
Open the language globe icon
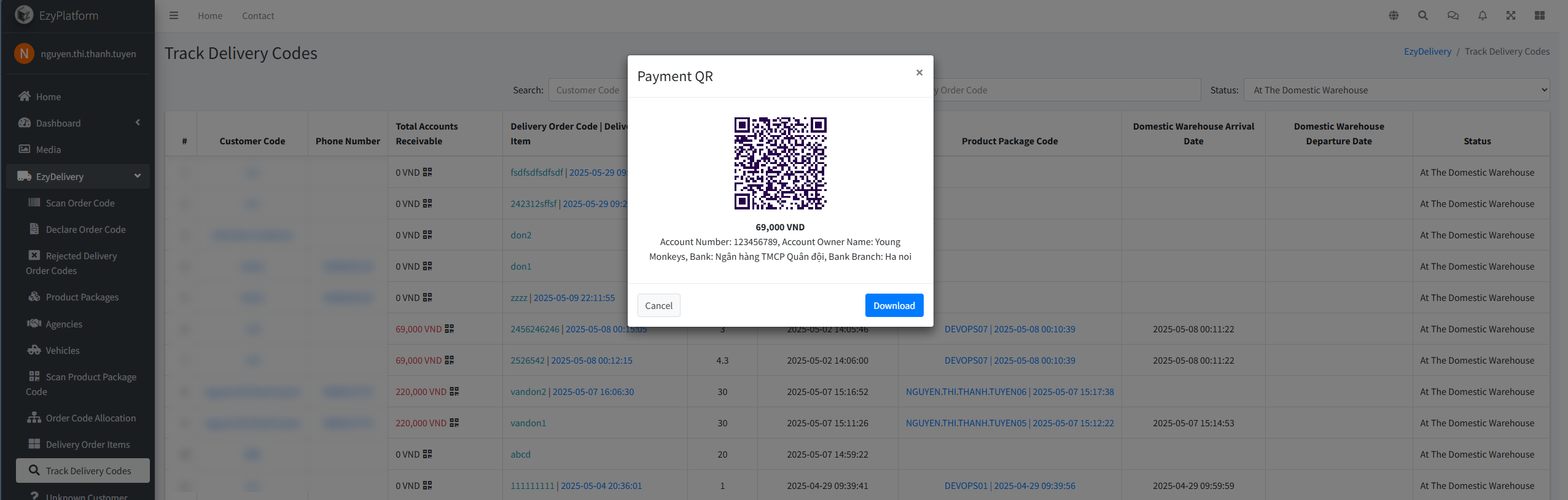tap(1394, 15)
